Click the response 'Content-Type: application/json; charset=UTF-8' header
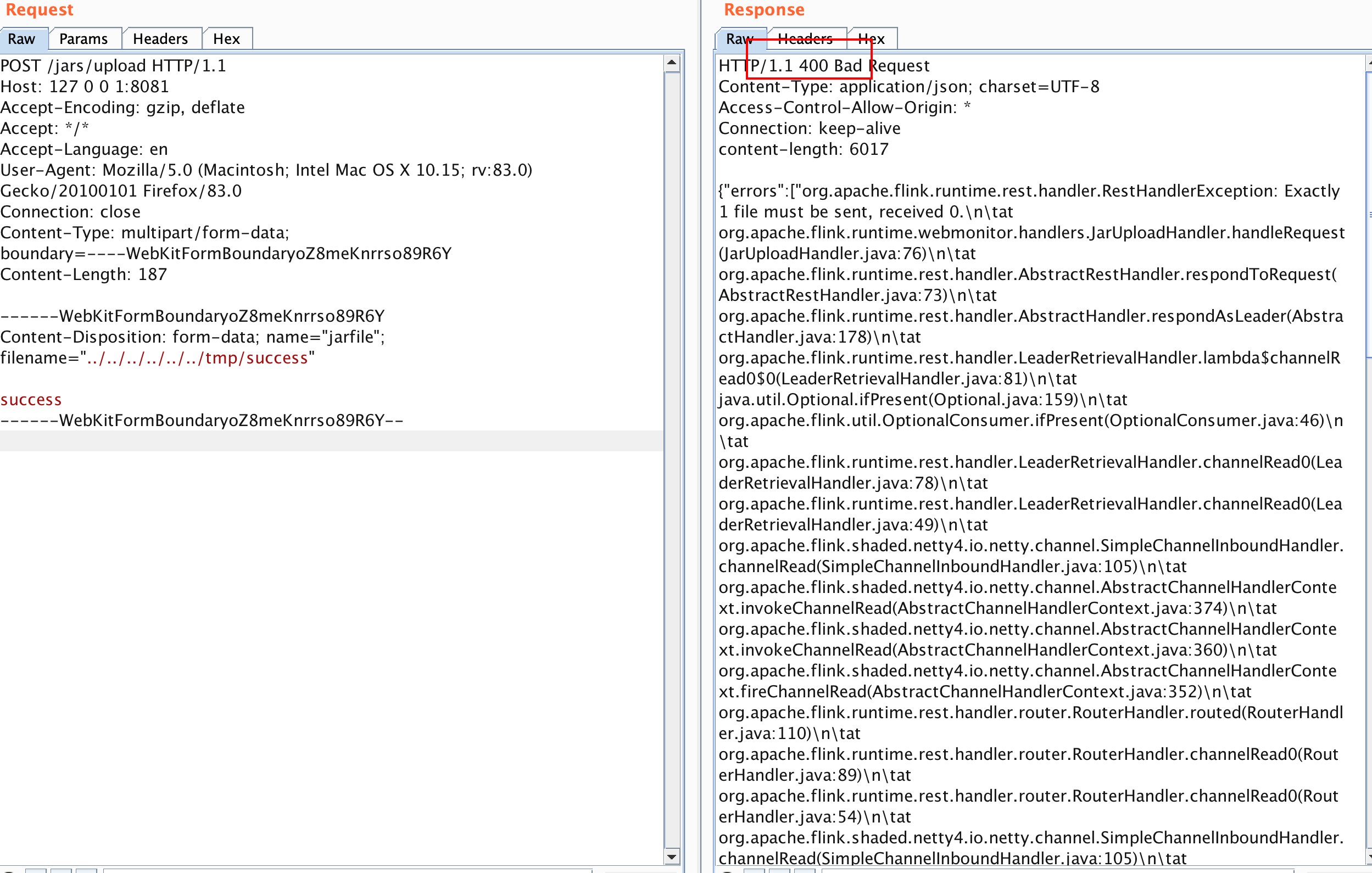Screen dimensions: 1372x873 [x=909, y=87]
